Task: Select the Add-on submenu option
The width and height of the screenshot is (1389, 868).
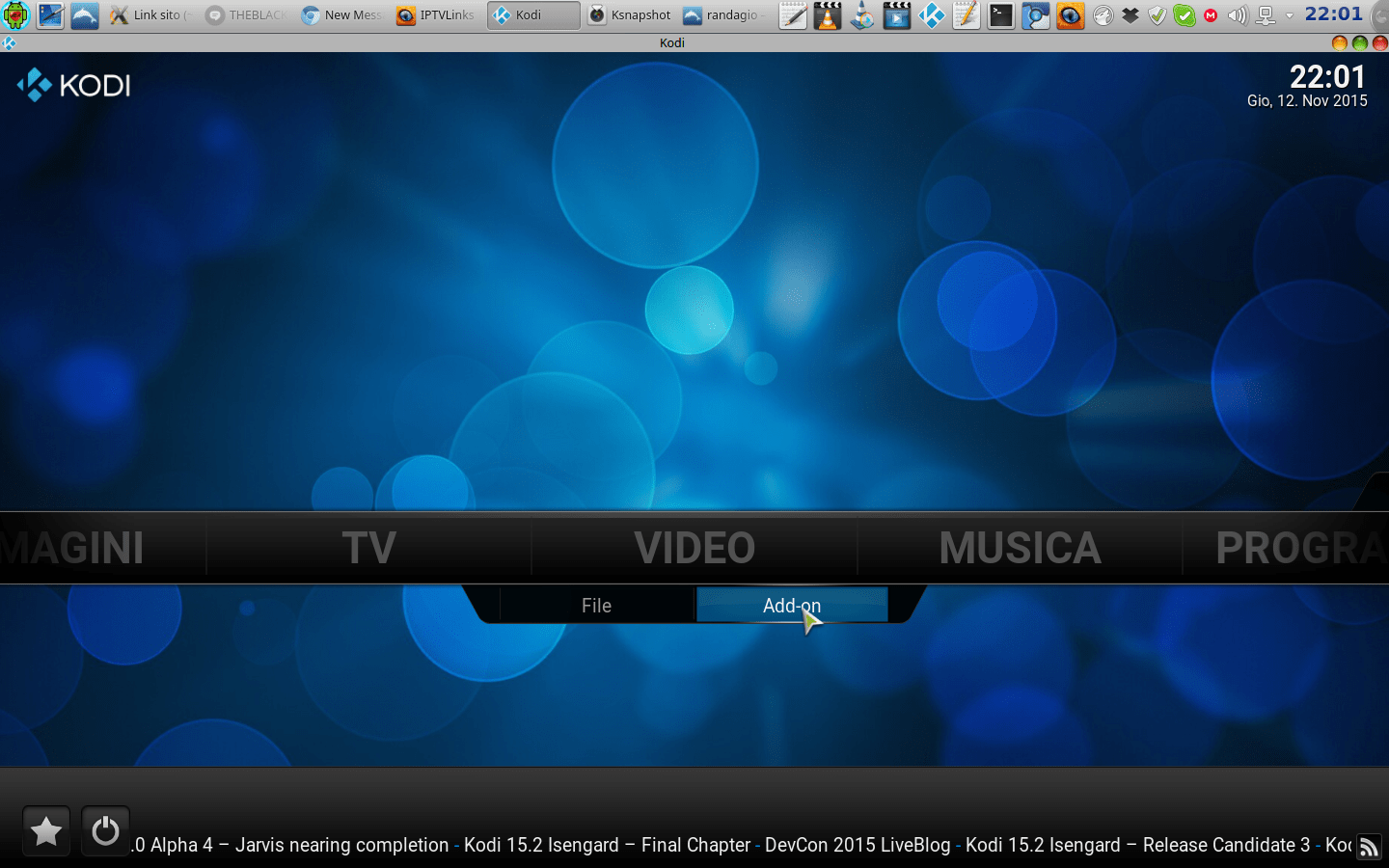Action: tap(792, 605)
